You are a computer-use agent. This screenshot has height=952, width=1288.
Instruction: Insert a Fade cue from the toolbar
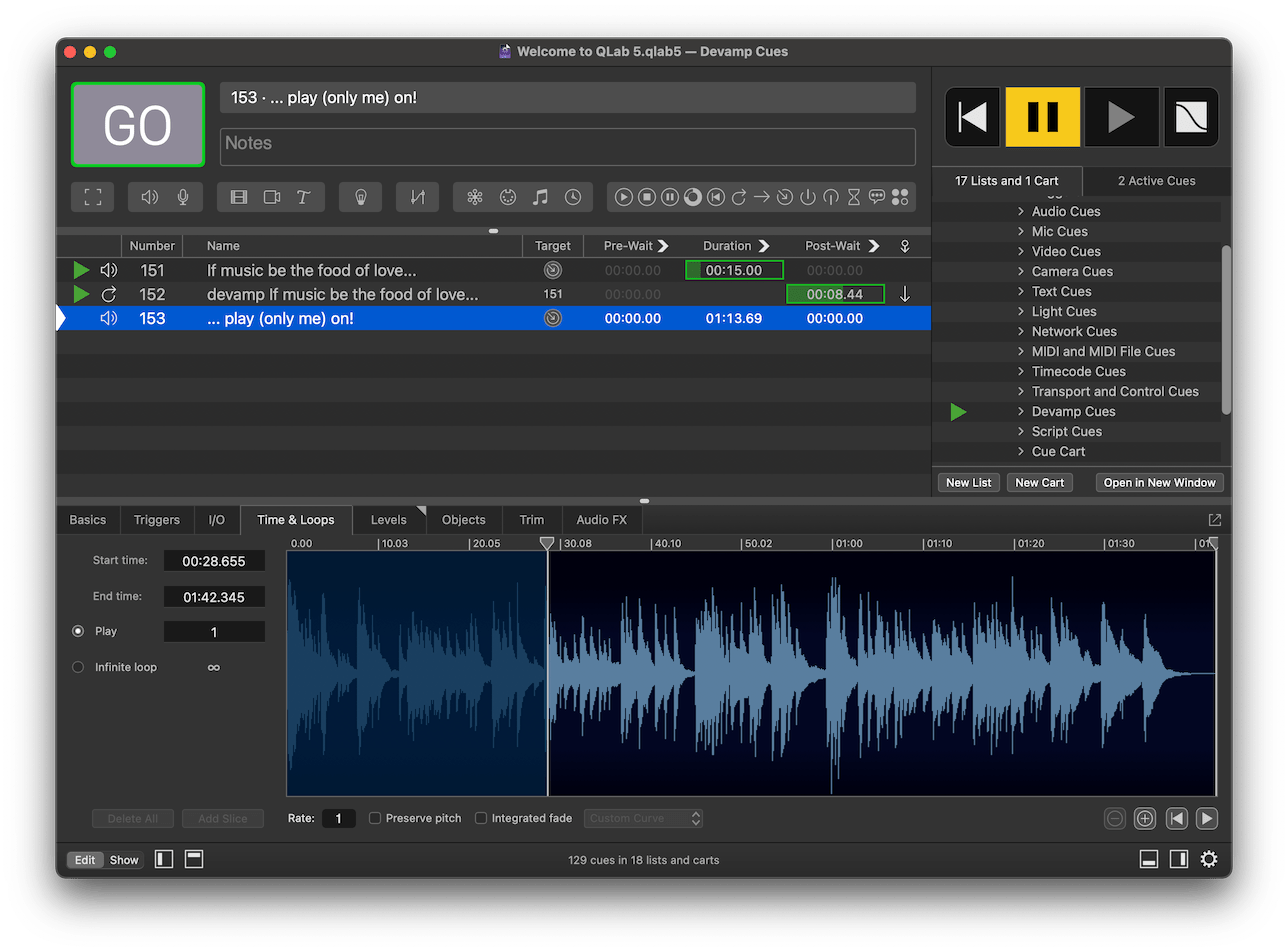418,196
